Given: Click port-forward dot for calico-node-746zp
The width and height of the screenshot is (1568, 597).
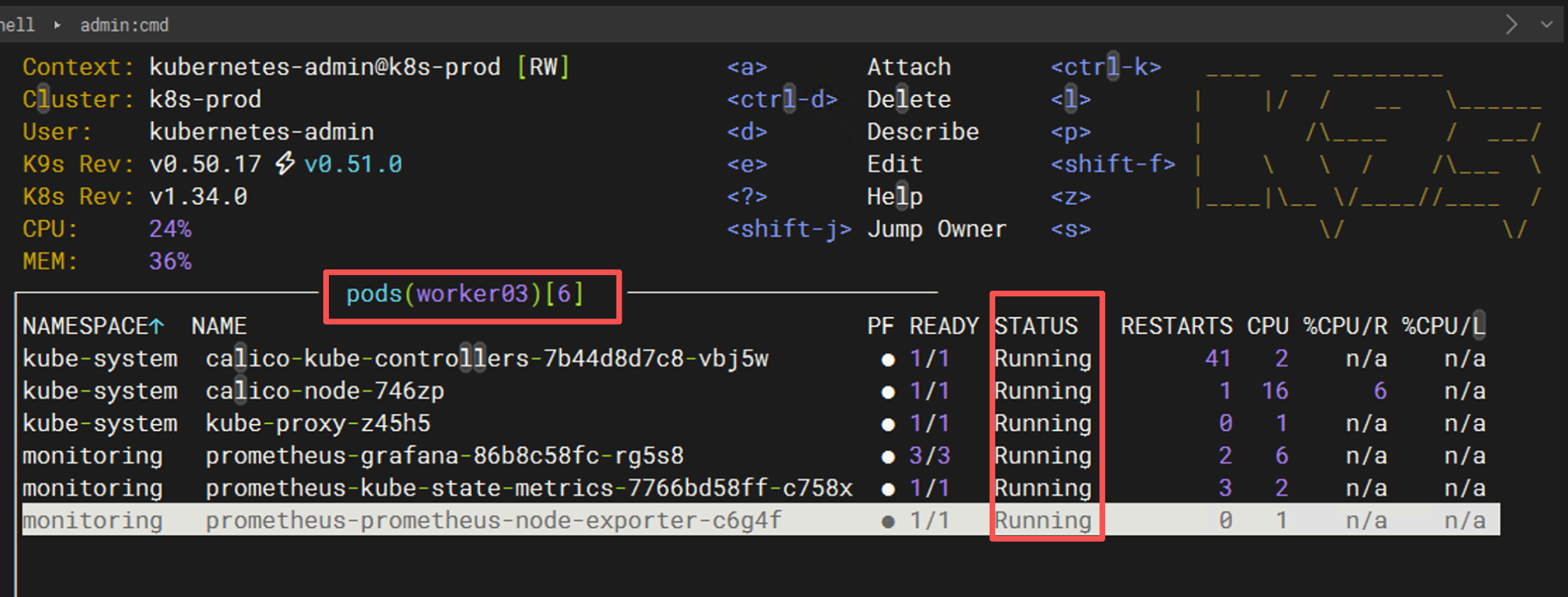Looking at the screenshot, I should [887, 392].
